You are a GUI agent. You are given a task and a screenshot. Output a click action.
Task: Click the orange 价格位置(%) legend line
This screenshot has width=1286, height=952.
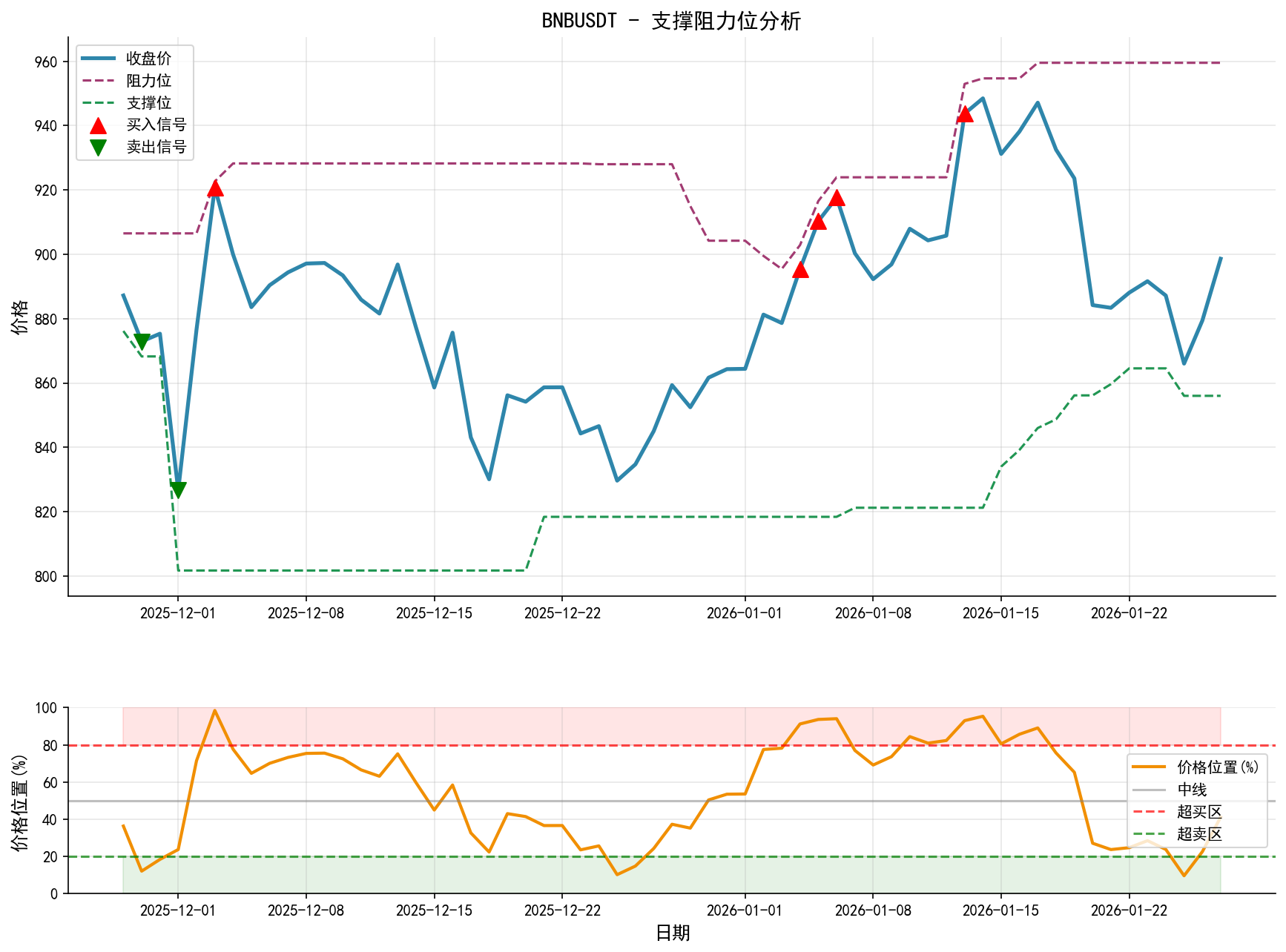1149,767
